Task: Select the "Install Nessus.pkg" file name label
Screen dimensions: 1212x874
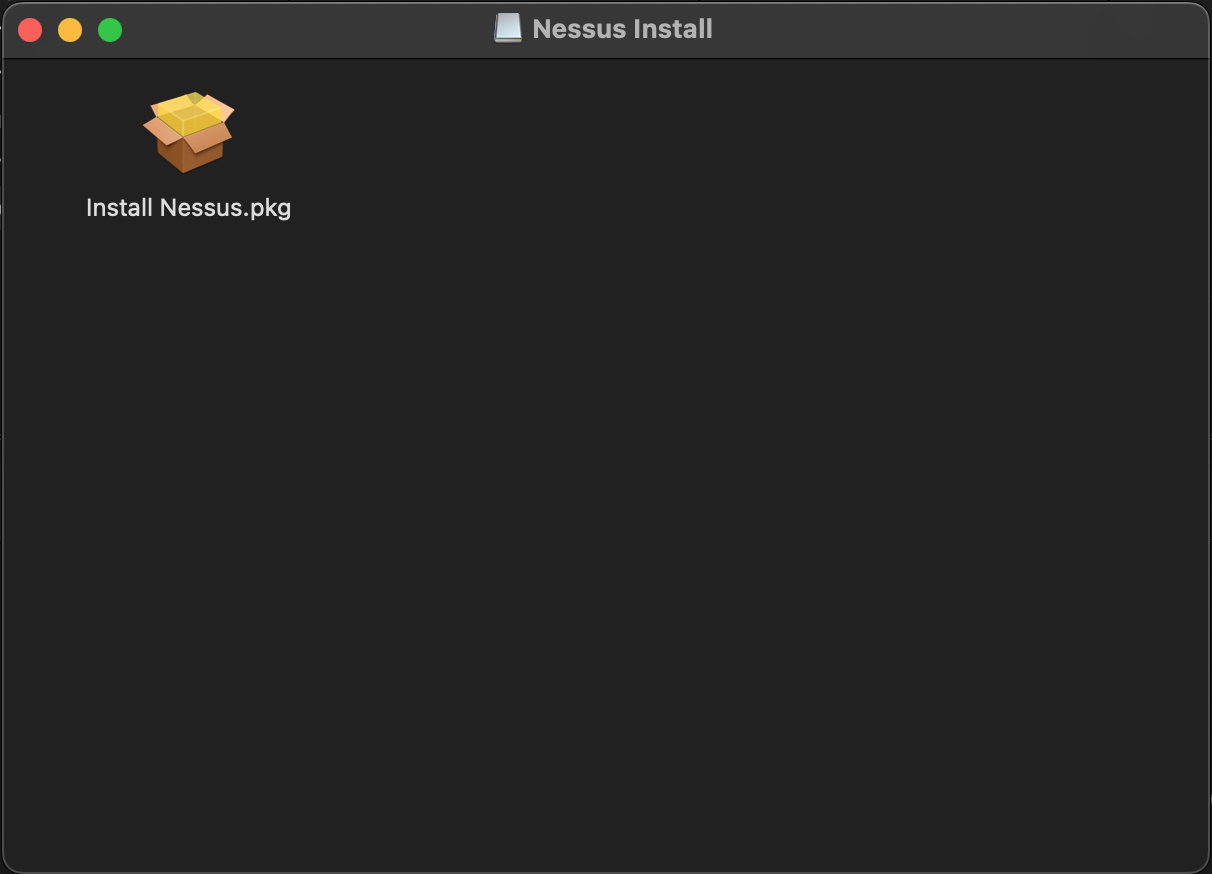Action: click(x=188, y=208)
